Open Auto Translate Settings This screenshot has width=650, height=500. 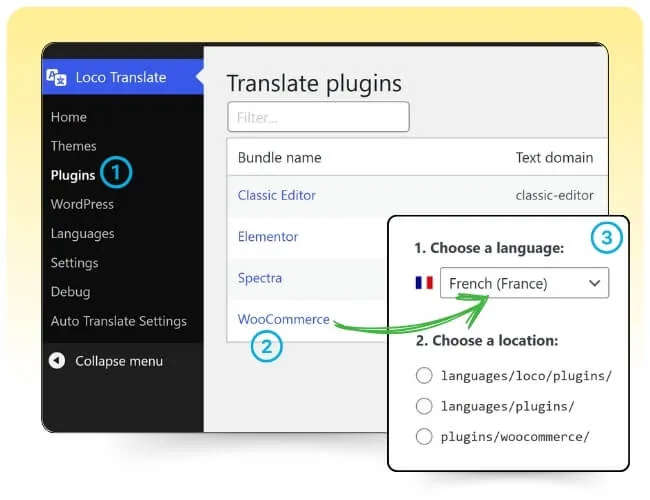pyautogui.click(x=119, y=321)
